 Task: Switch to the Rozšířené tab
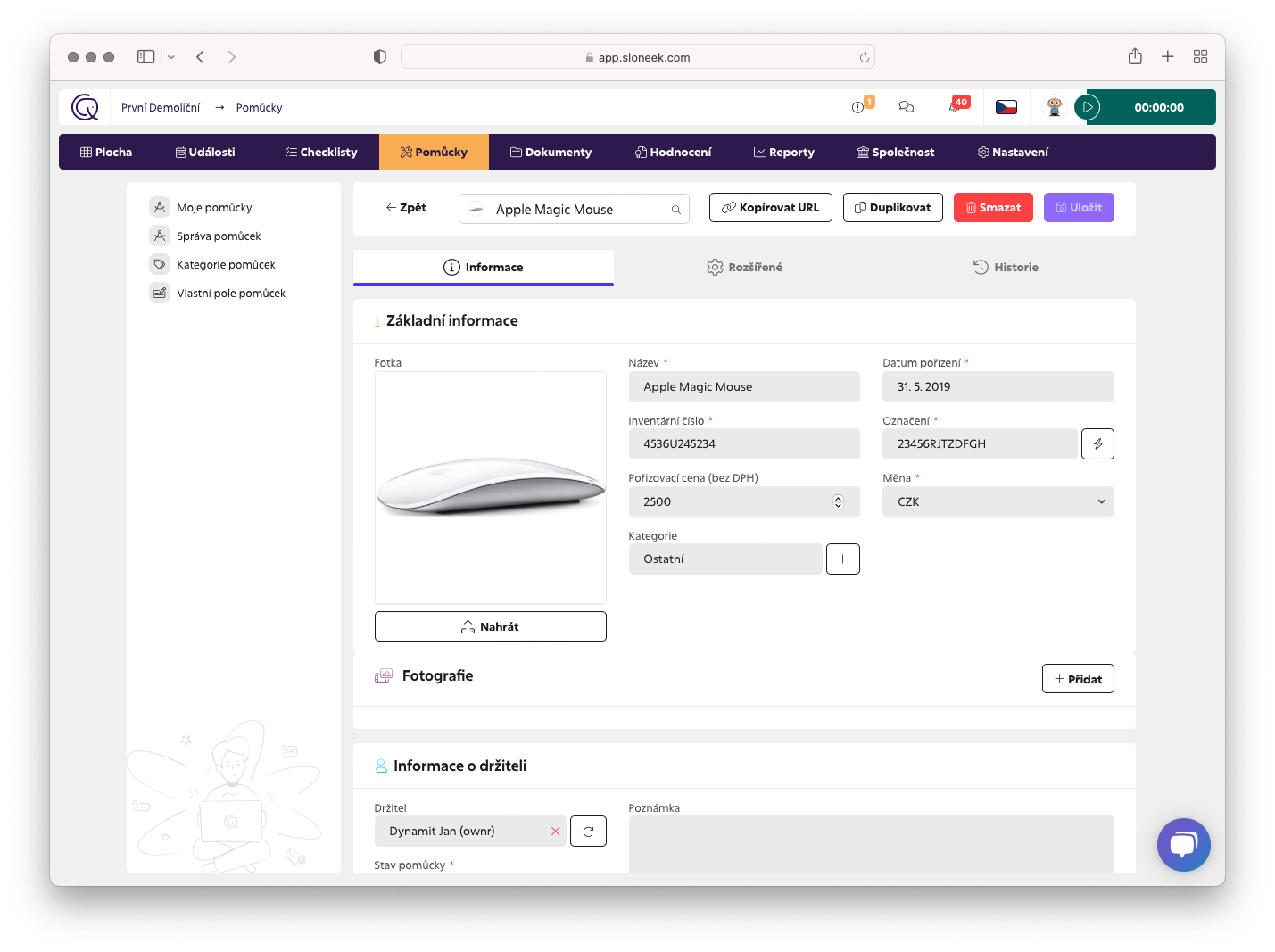point(744,267)
